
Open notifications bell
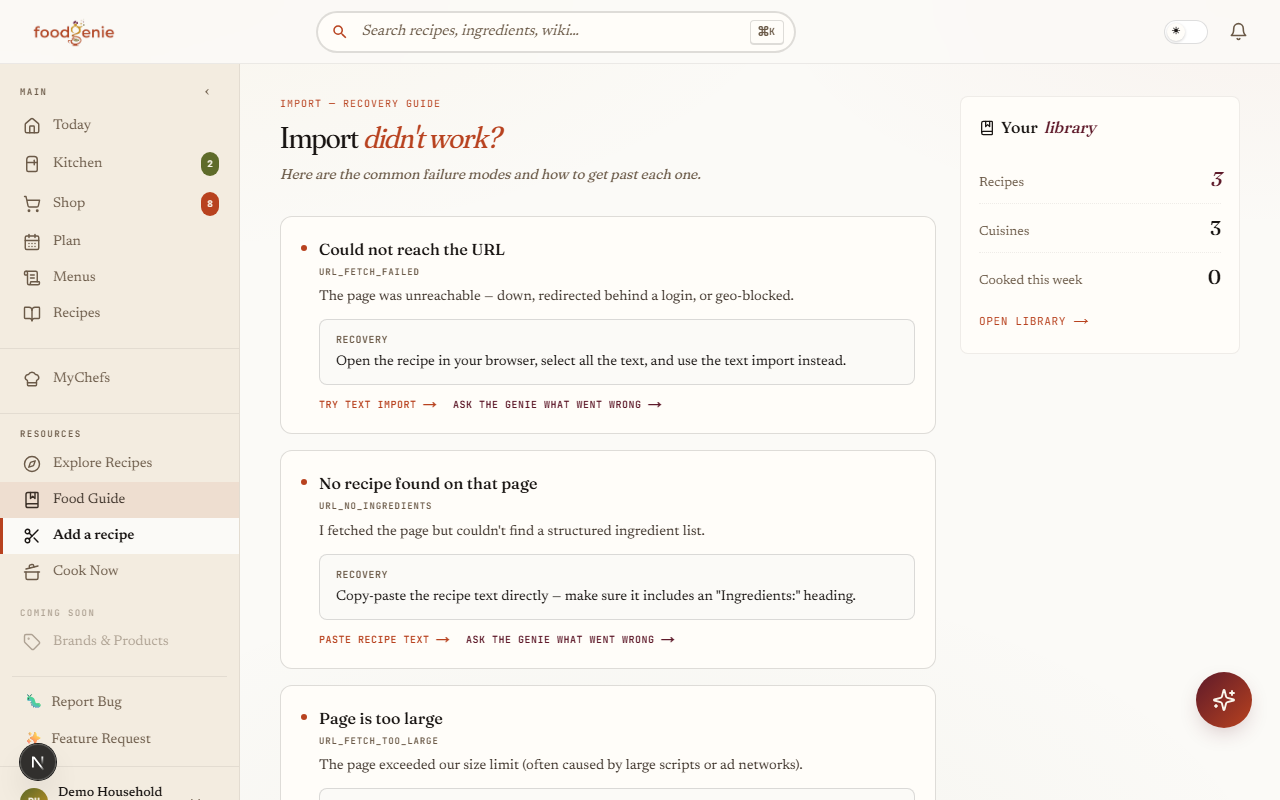click(x=1238, y=32)
